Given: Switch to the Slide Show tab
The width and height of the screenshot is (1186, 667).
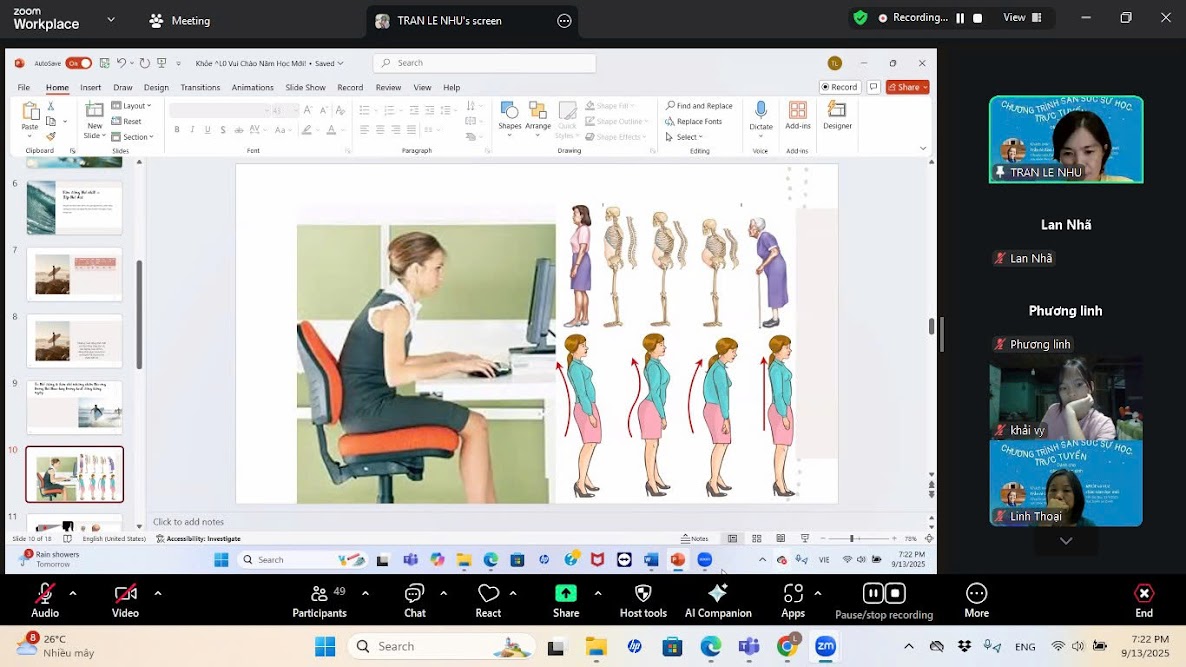Looking at the screenshot, I should click(305, 88).
